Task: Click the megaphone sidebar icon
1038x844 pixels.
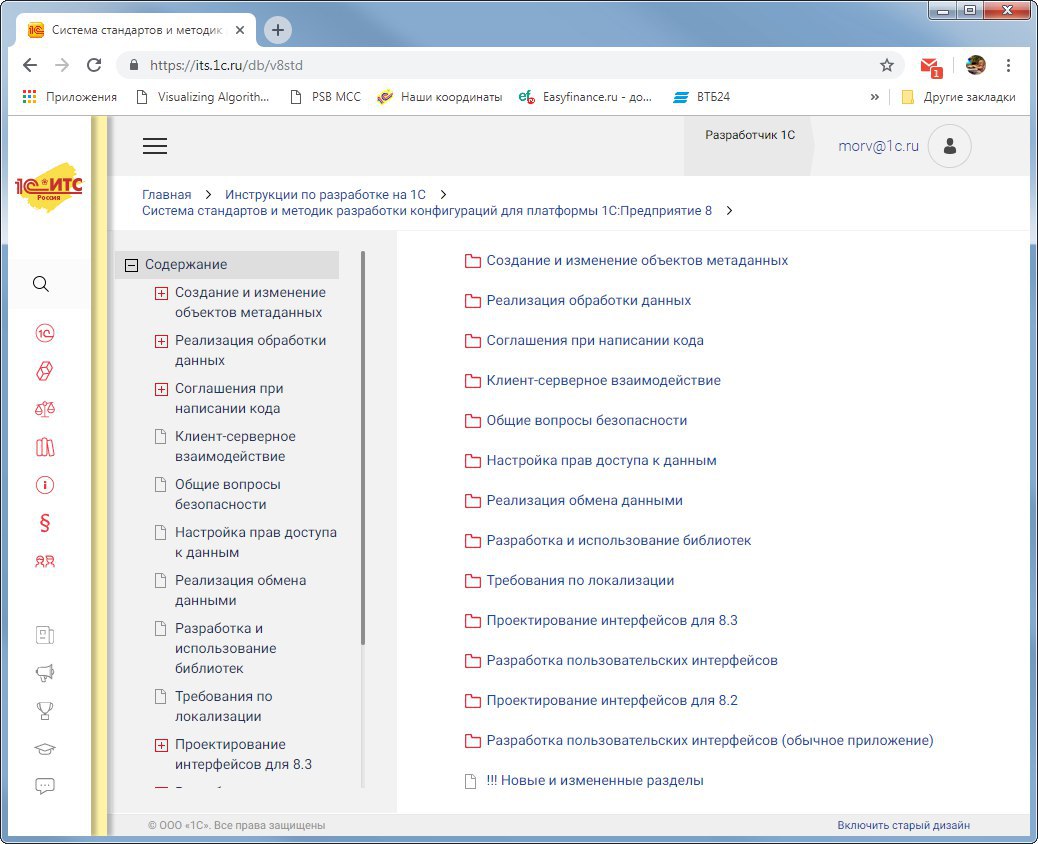Action: (44, 673)
